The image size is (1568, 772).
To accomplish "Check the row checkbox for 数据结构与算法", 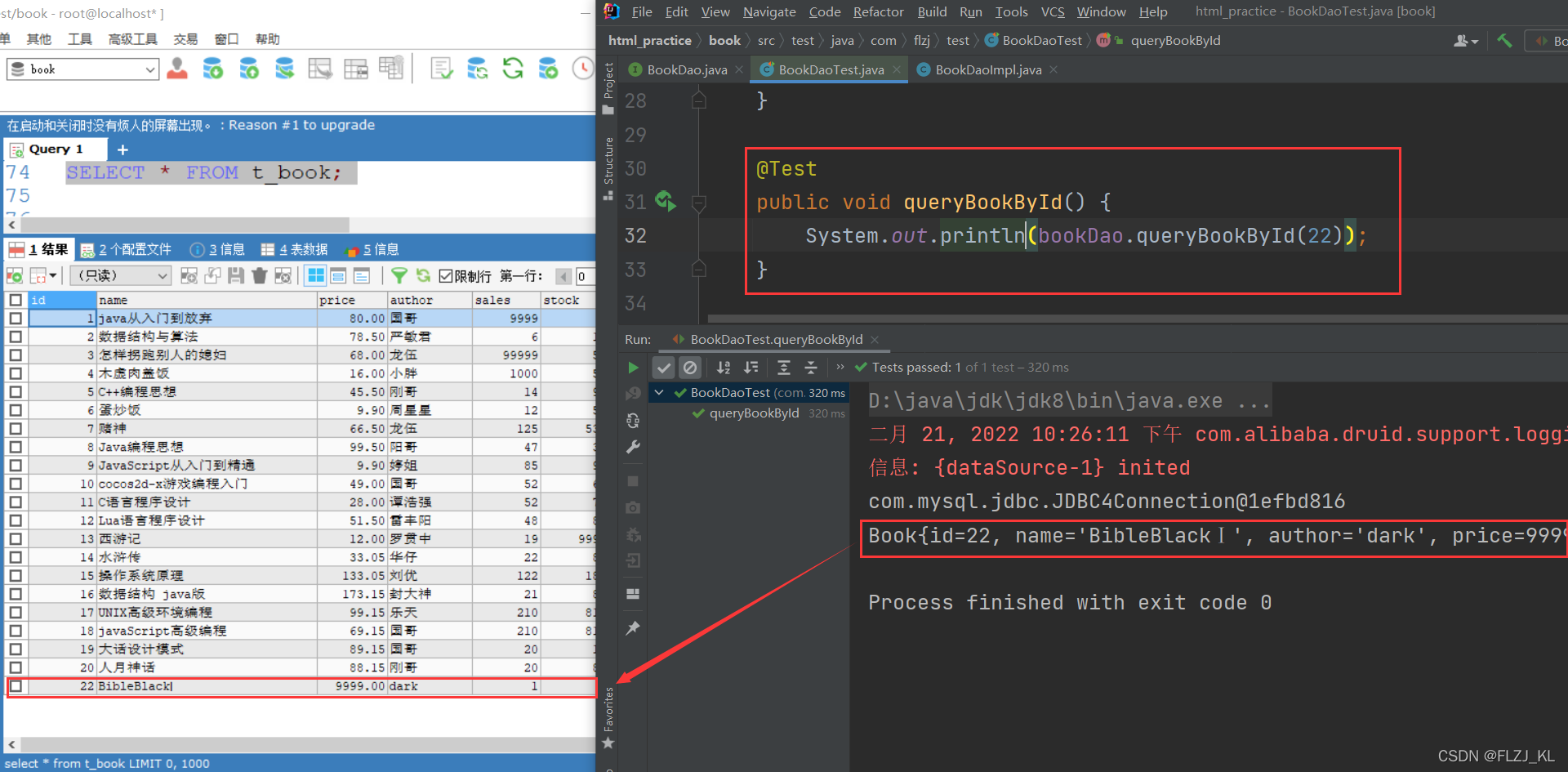I will [16, 337].
